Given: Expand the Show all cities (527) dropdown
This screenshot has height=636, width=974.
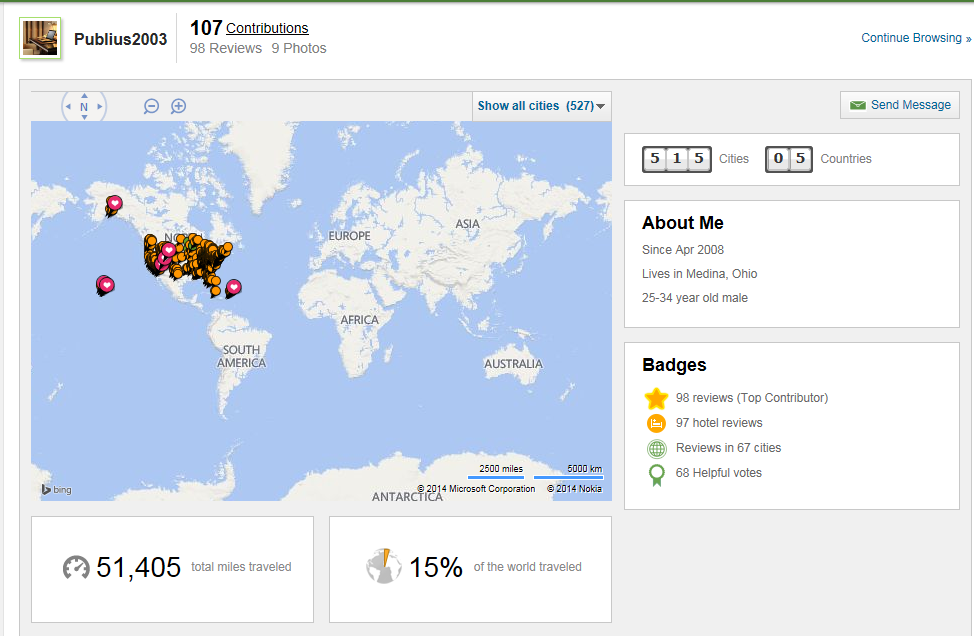Looking at the screenshot, I should tap(541, 106).
